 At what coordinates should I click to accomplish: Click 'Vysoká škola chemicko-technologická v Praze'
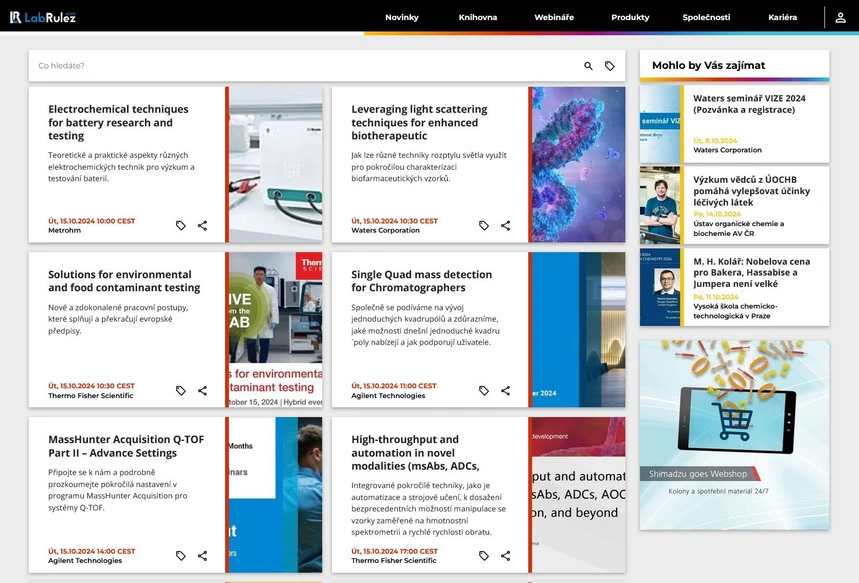[x=735, y=311]
